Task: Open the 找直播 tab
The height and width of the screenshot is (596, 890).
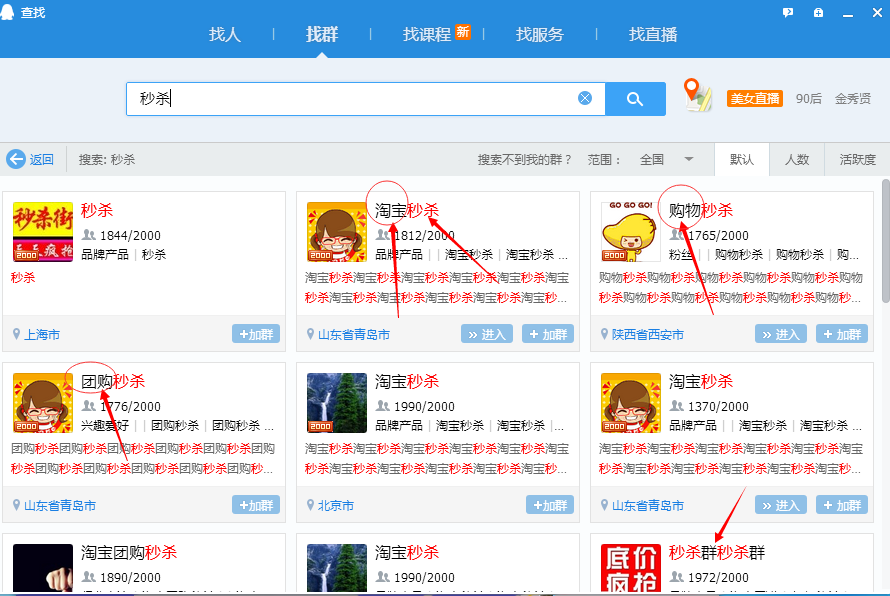Action: click(653, 35)
